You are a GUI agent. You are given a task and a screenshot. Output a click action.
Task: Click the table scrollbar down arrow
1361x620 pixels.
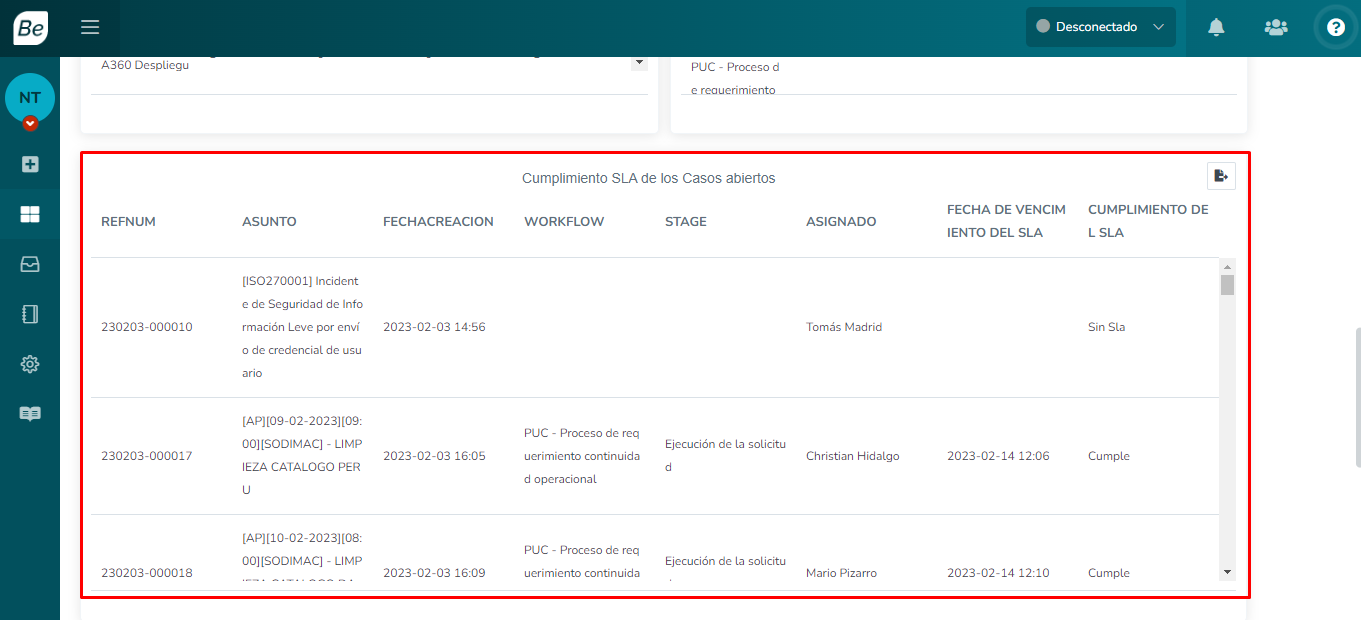click(x=1227, y=572)
